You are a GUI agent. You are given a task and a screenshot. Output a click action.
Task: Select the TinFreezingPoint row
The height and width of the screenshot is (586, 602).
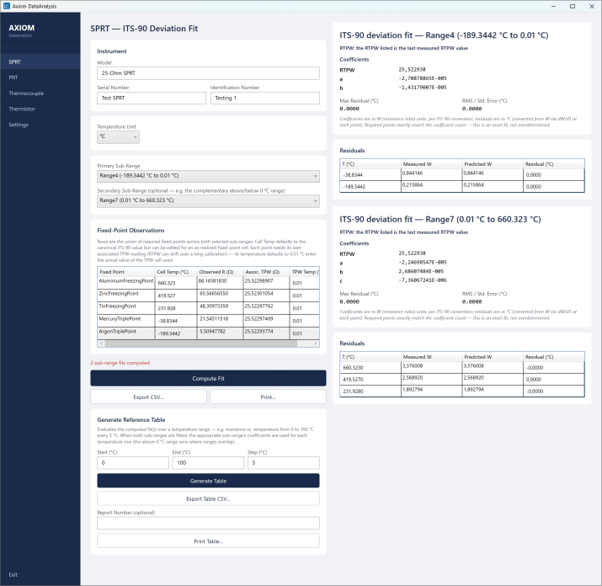tap(208, 308)
